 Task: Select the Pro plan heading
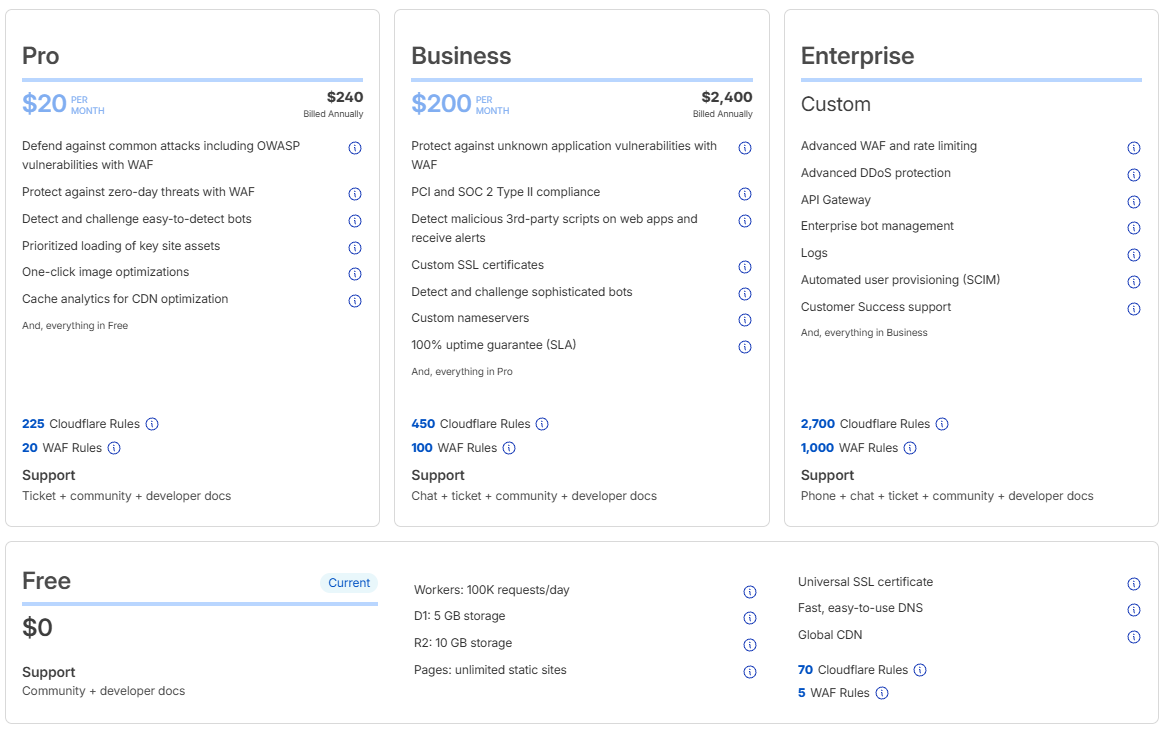coord(40,56)
